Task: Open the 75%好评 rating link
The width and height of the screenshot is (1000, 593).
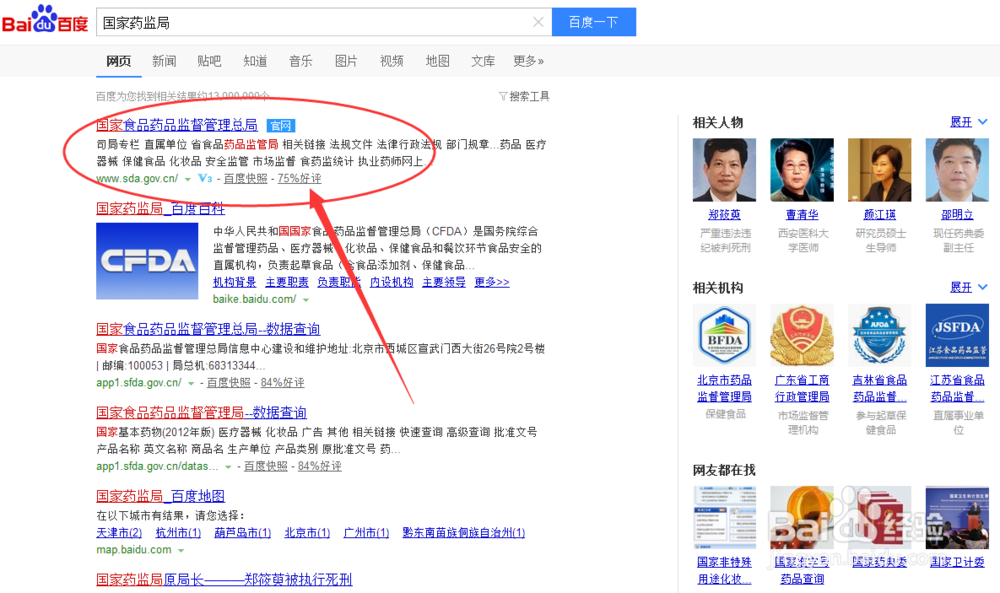Action: click(x=299, y=179)
